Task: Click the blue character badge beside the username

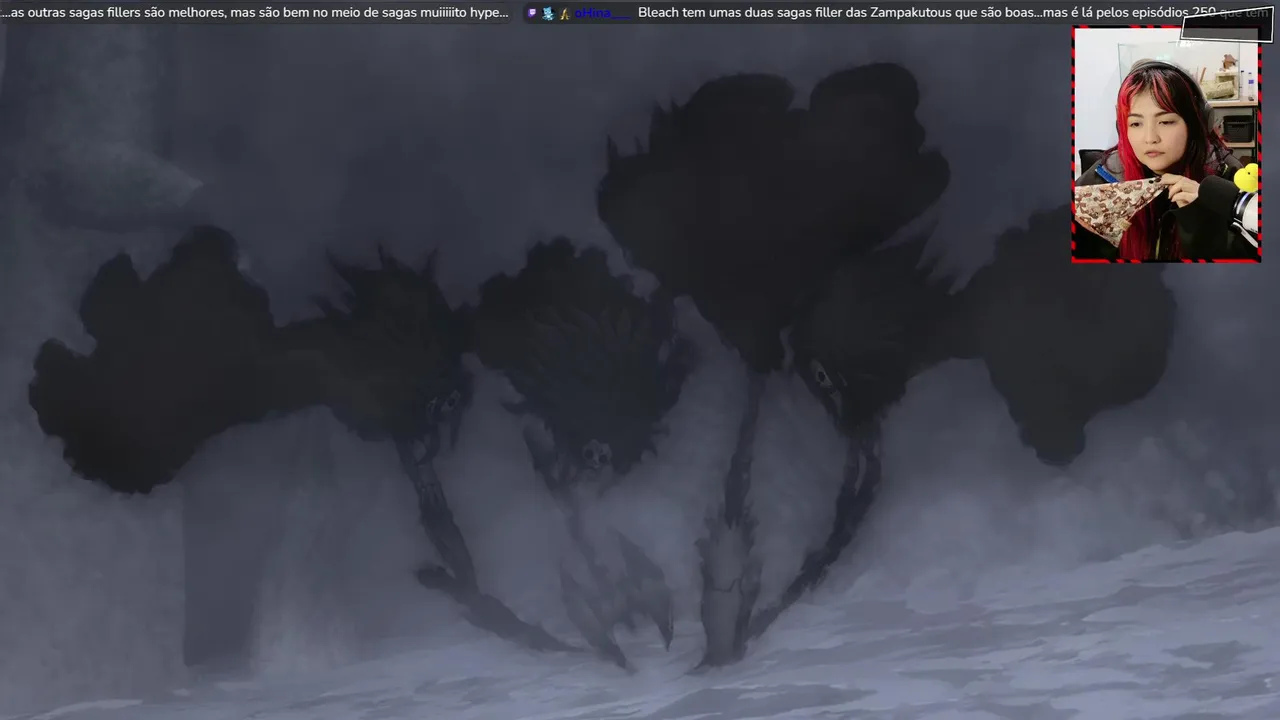Action: [548, 13]
